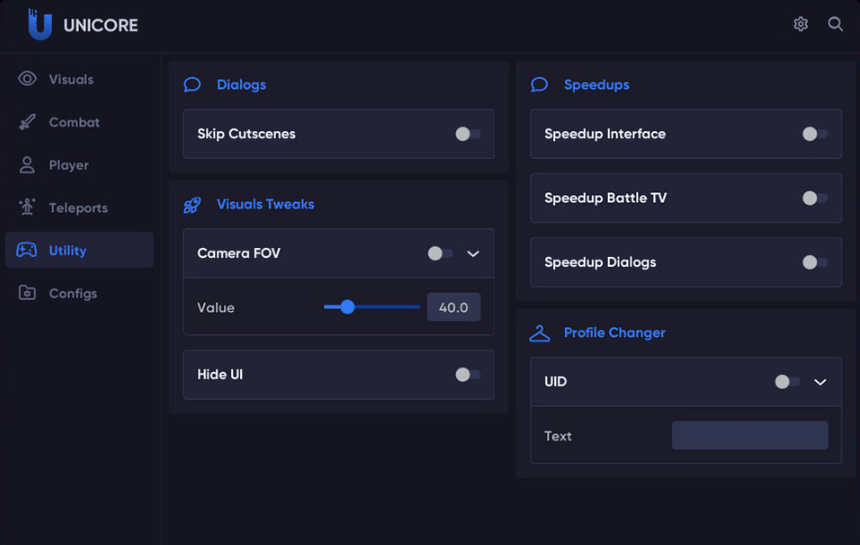
Task: Click the Visuals Tweaks heading
Action: click(265, 204)
